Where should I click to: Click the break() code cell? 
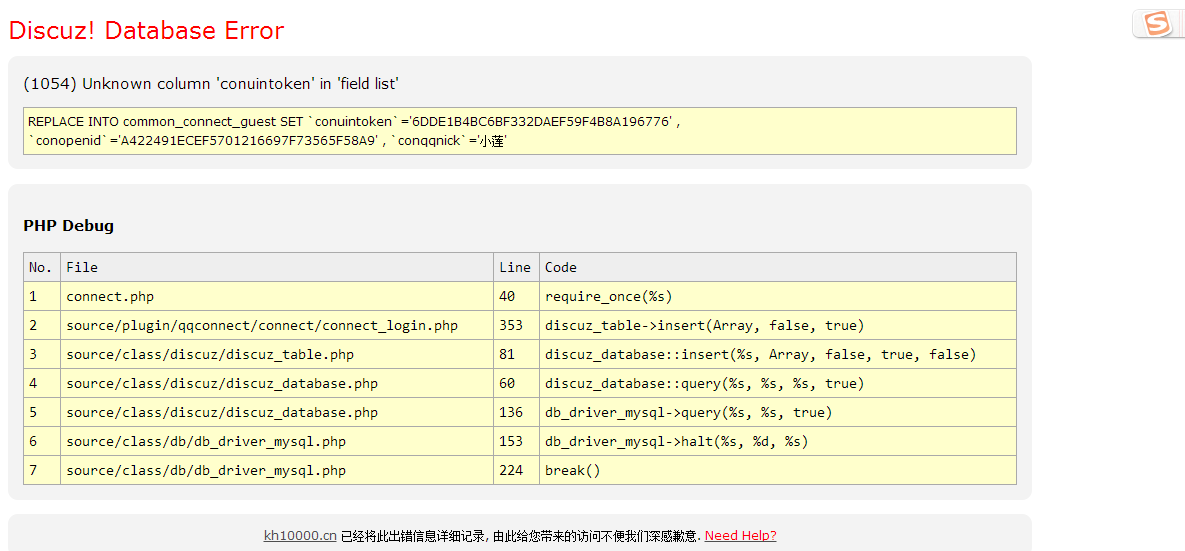pyautogui.click(x=573, y=471)
